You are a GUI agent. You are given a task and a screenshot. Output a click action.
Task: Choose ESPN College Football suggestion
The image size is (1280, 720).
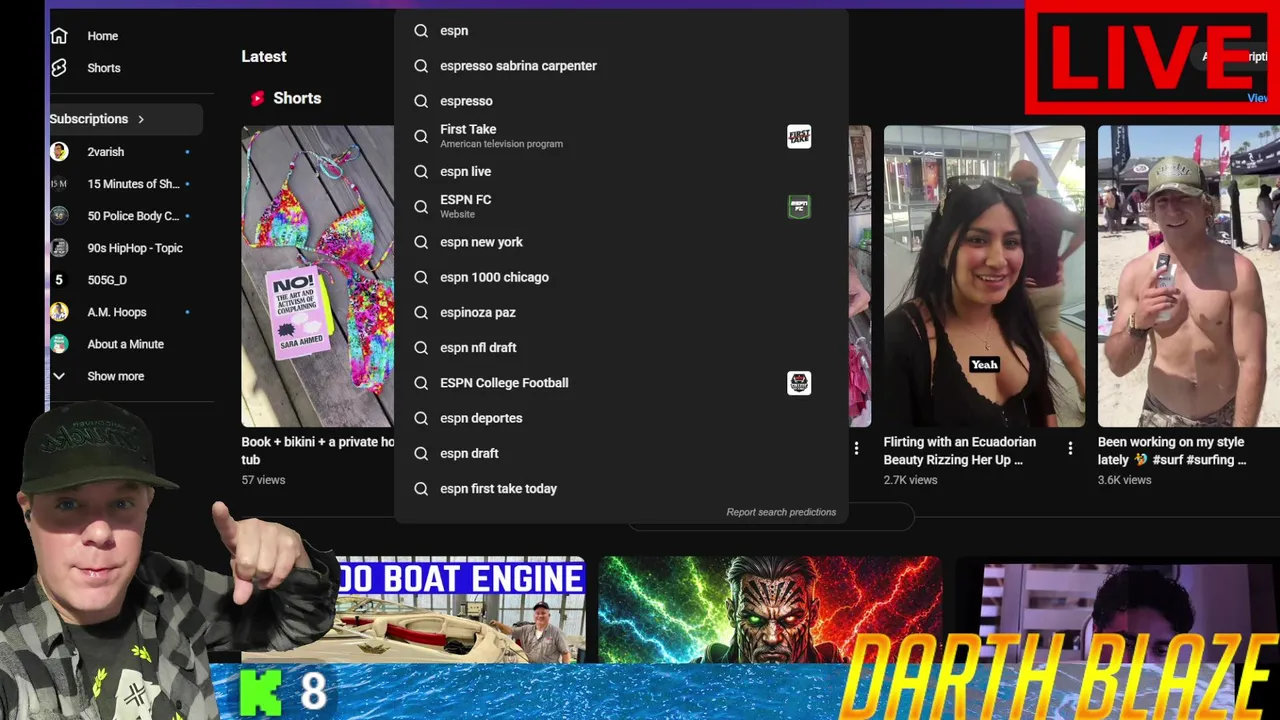(x=621, y=383)
